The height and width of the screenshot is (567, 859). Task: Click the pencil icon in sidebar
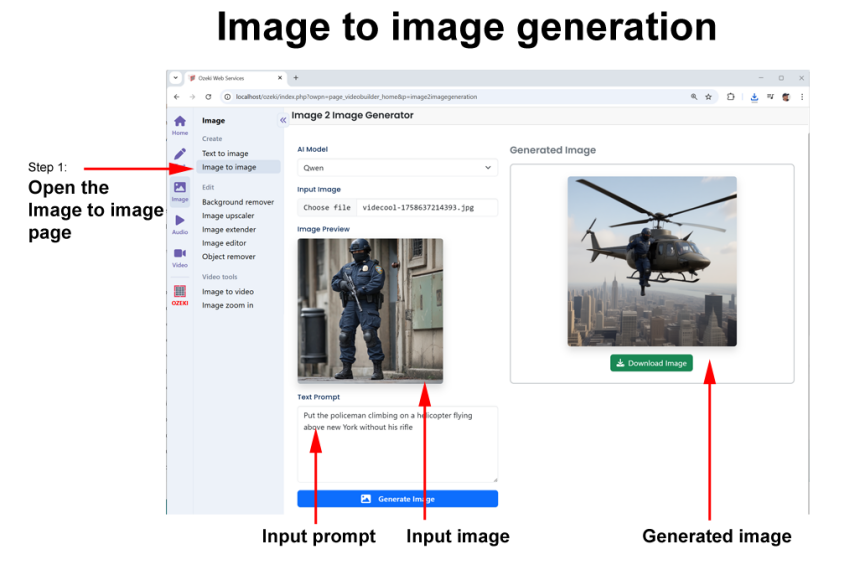click(180, 154)
